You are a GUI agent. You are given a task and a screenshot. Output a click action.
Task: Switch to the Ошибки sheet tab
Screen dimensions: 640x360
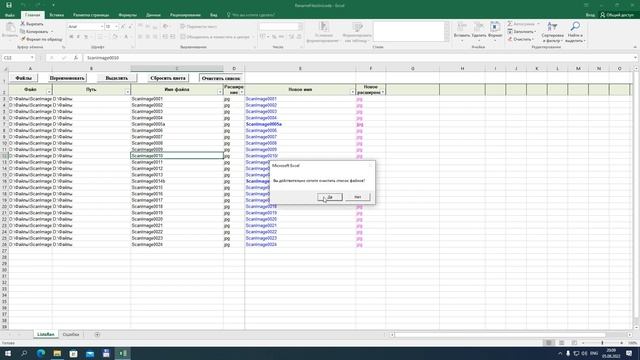click(71, 335)
